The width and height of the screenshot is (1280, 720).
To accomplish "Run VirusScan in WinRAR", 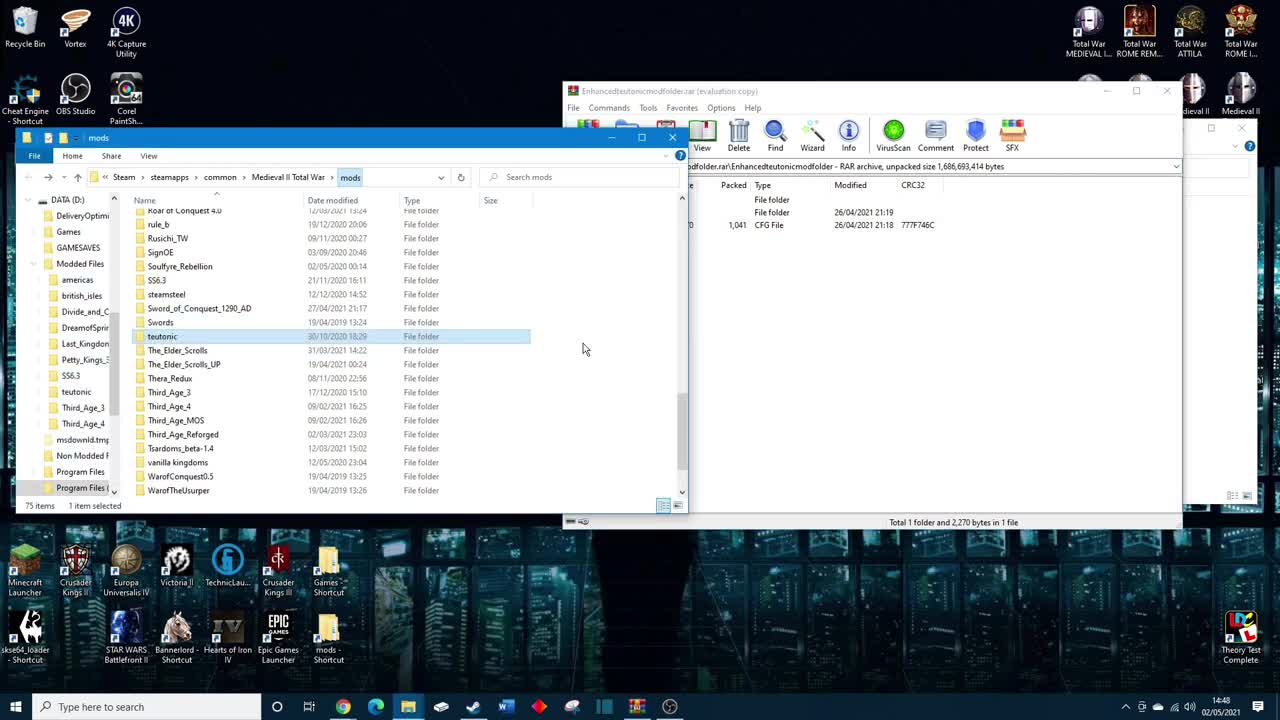I will (893, 136).
